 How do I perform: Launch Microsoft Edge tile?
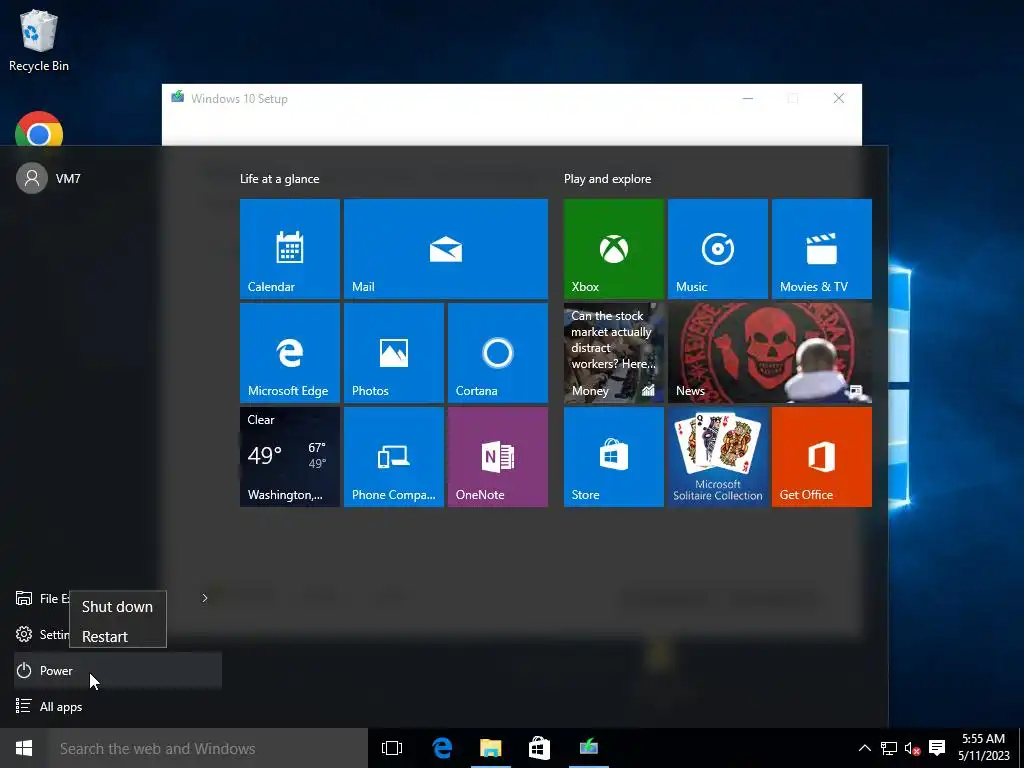289,353
